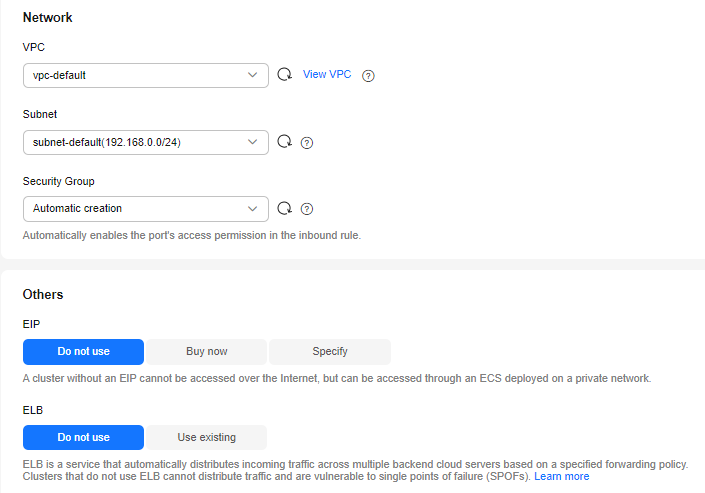
Task: Click the View VPC link
Action: point(327,75)
